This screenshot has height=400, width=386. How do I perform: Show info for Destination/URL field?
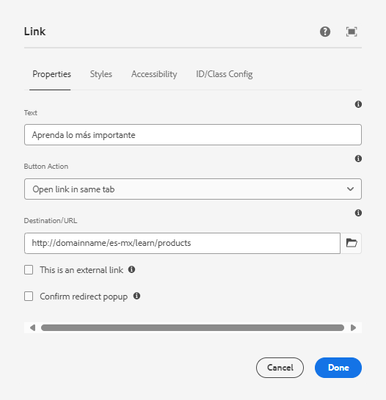pos(358,213)
